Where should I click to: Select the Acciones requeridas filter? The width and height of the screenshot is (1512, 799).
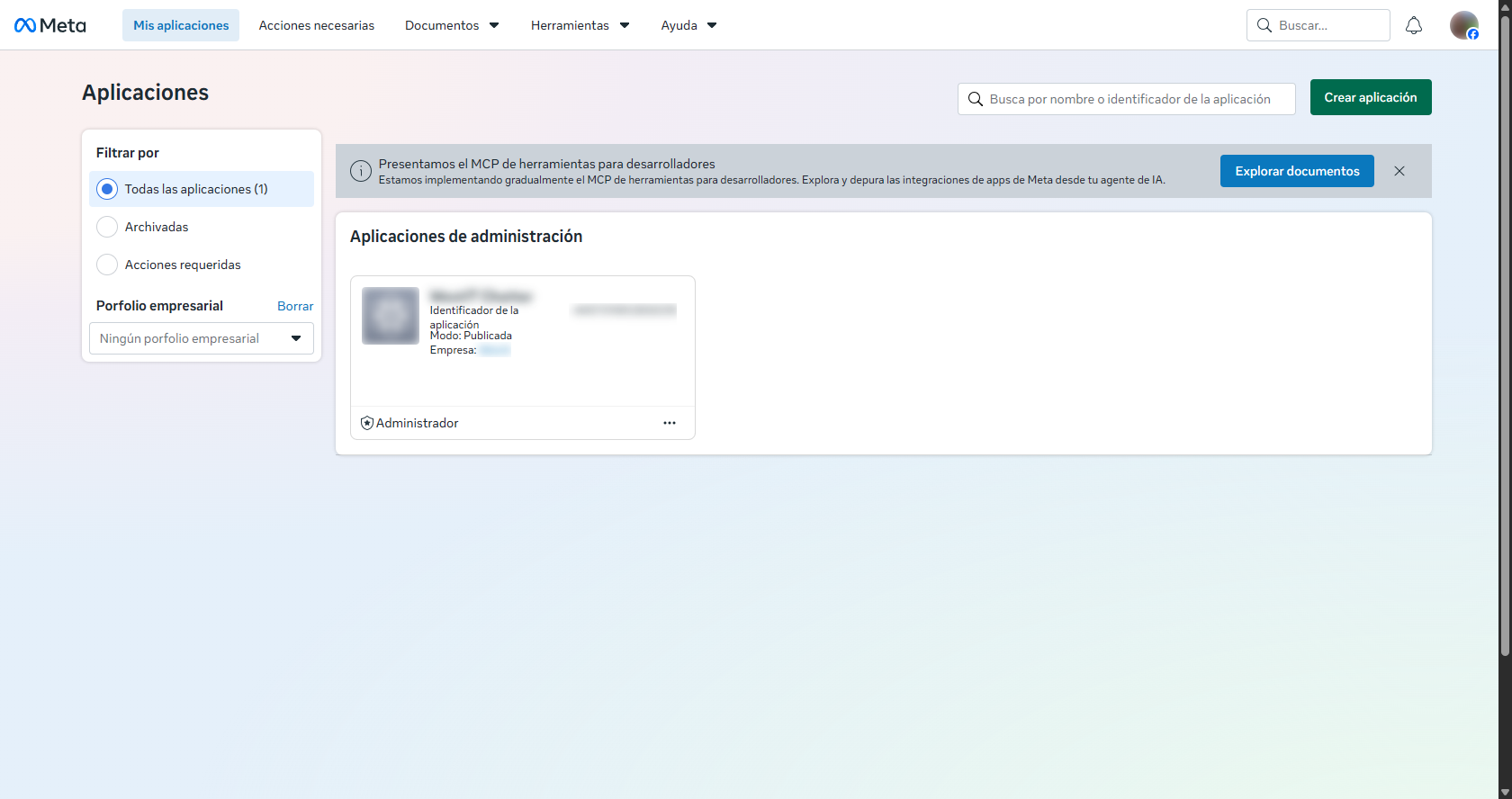point(202,265)
